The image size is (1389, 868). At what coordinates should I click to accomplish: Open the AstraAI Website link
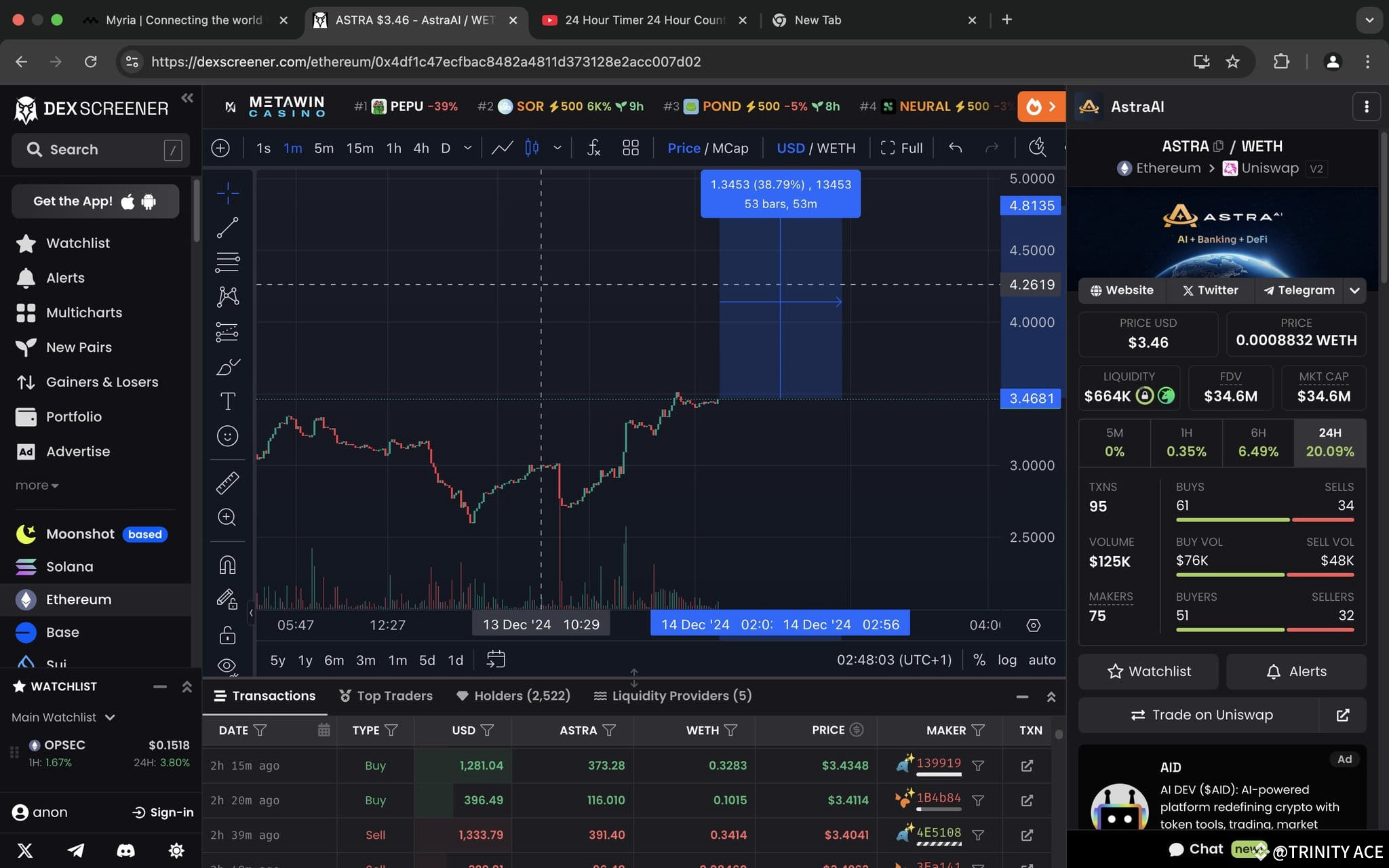point(1122,290)
